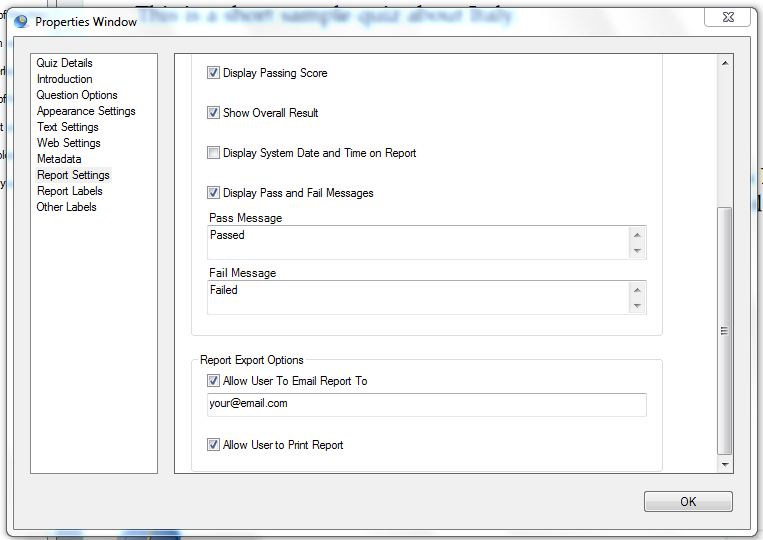Close the Properties Window
Image resolution: width=763 pixels, height=540 pixels.
(x=728, y=17)
